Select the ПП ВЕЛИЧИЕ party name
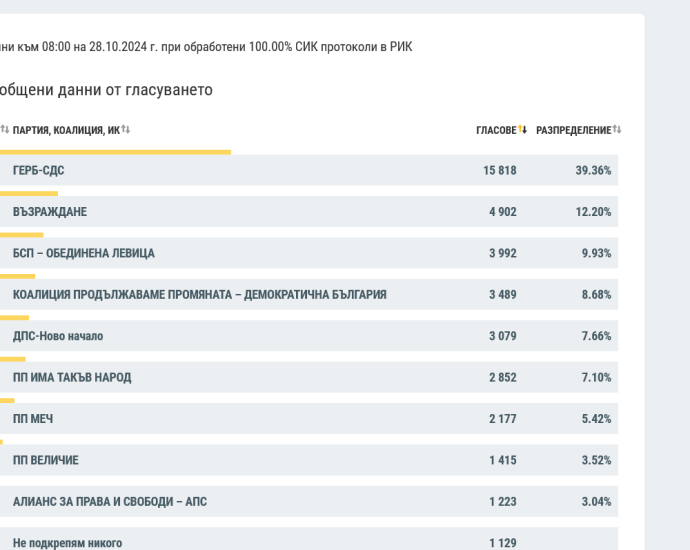The image size is (690, 550). click(x=46, y=460)
